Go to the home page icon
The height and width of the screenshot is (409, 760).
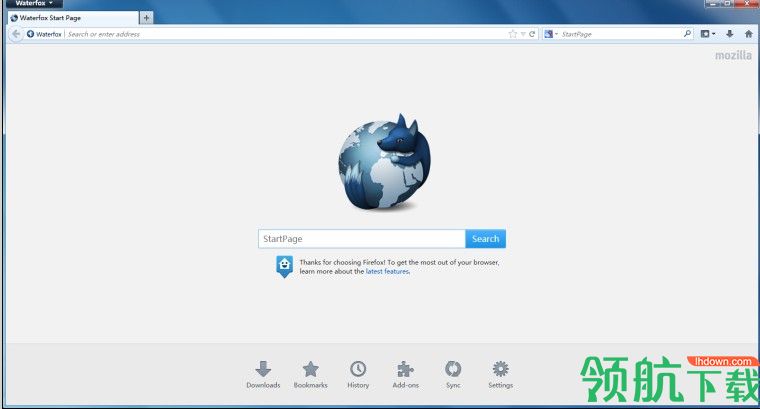point(748,34)
